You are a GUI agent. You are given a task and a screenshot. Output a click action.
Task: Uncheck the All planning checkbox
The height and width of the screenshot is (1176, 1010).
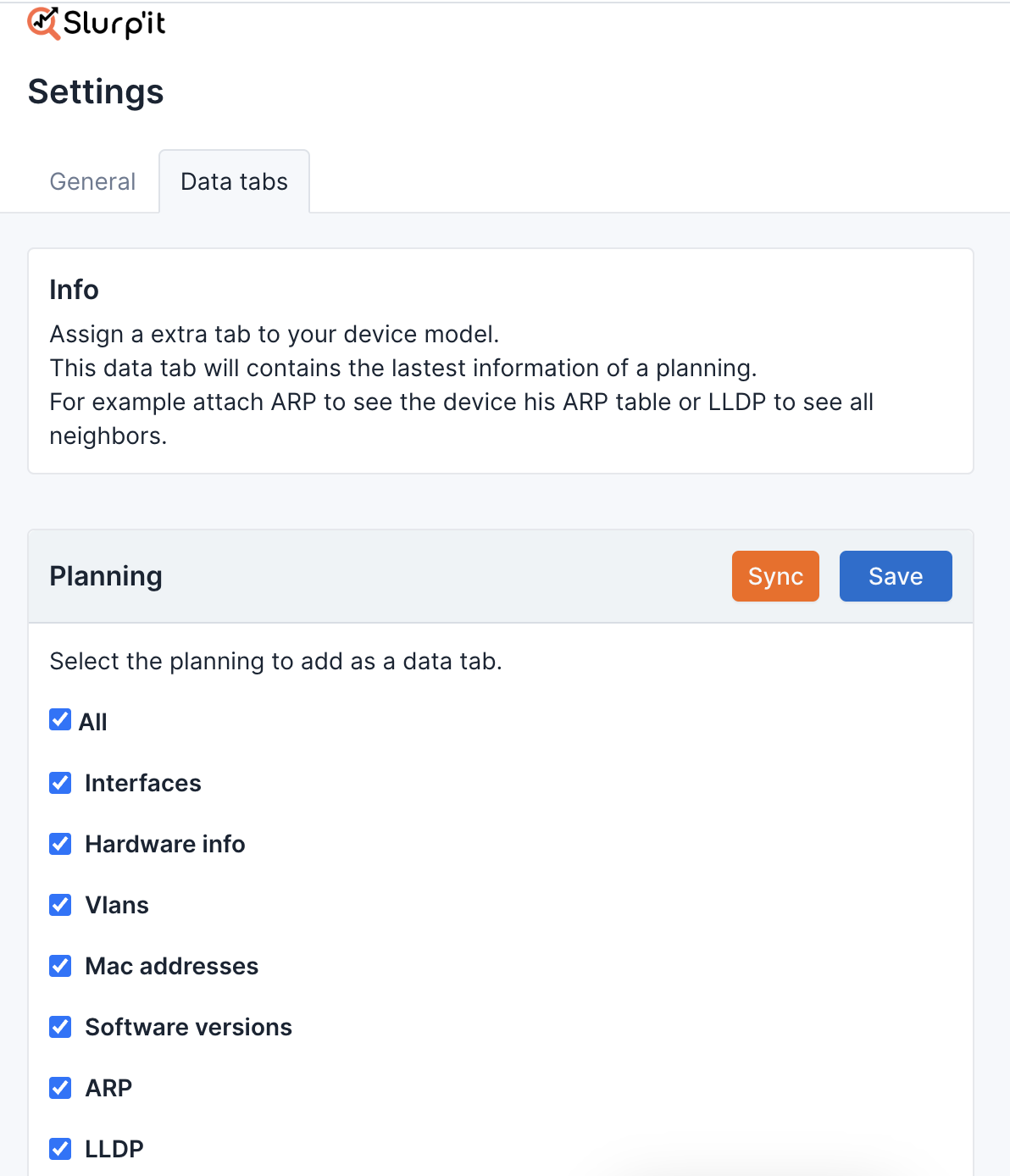pos(59,719)
